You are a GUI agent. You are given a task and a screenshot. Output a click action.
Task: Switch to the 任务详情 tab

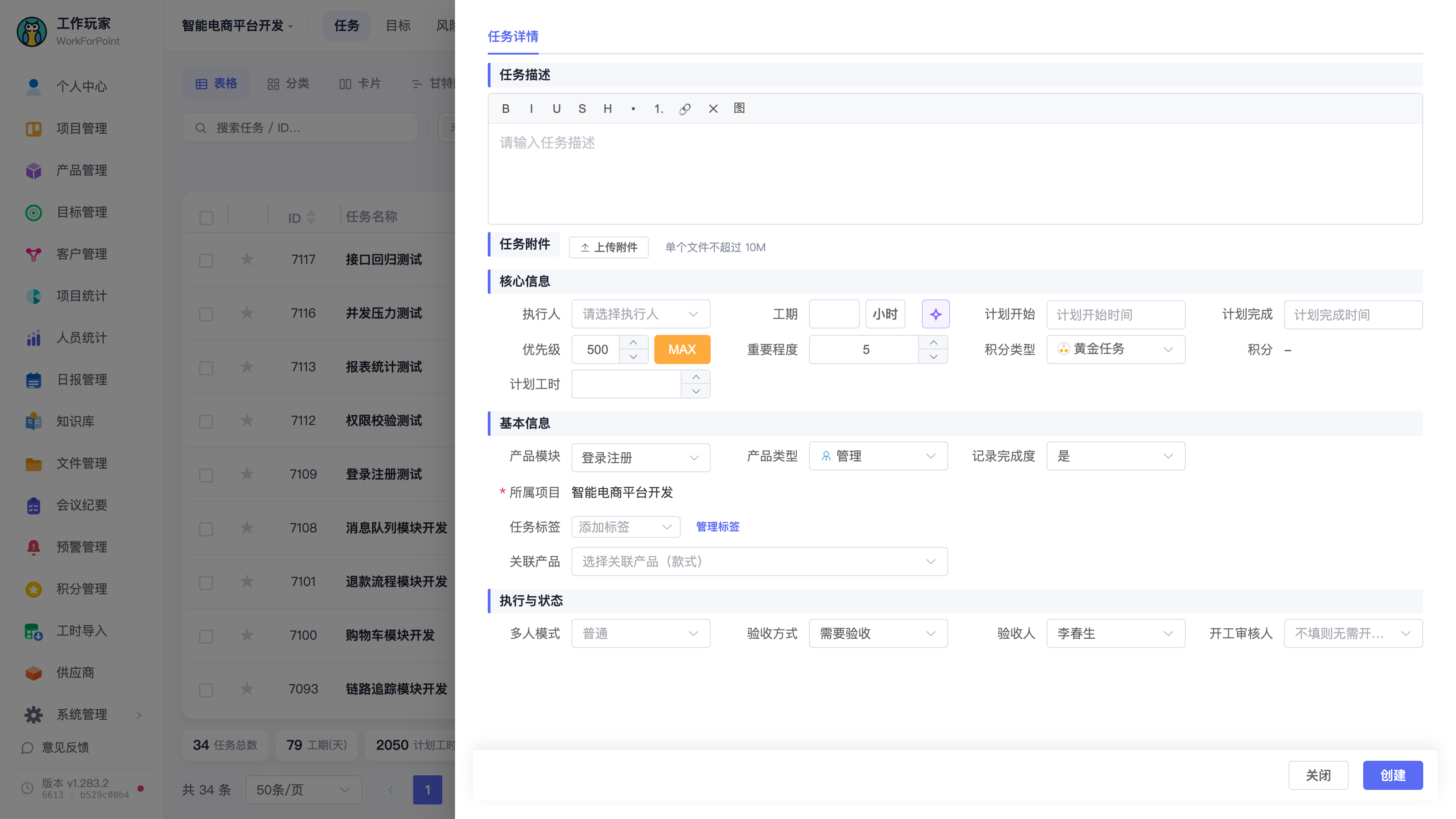[513, 37]
